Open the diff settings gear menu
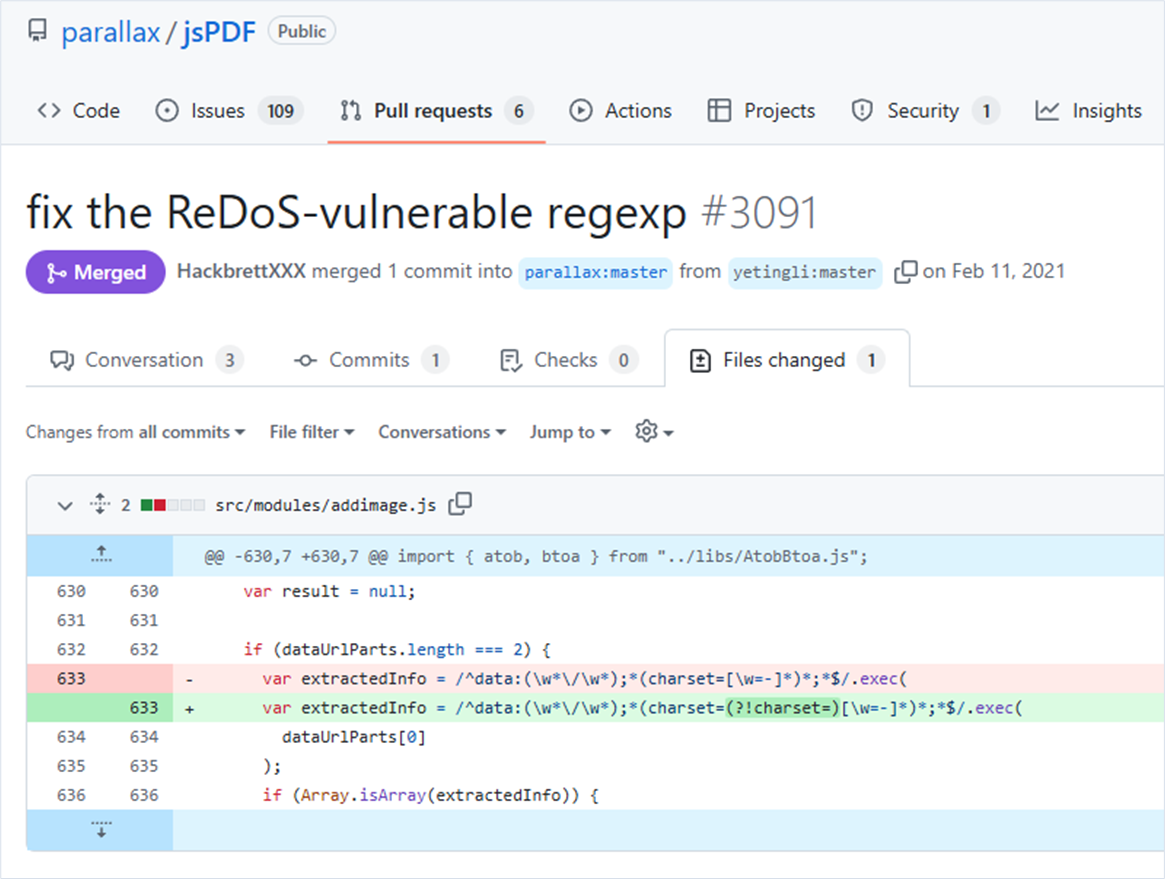Image resolution: width=1165 pixels, height=879 pixels. [654, 432]
